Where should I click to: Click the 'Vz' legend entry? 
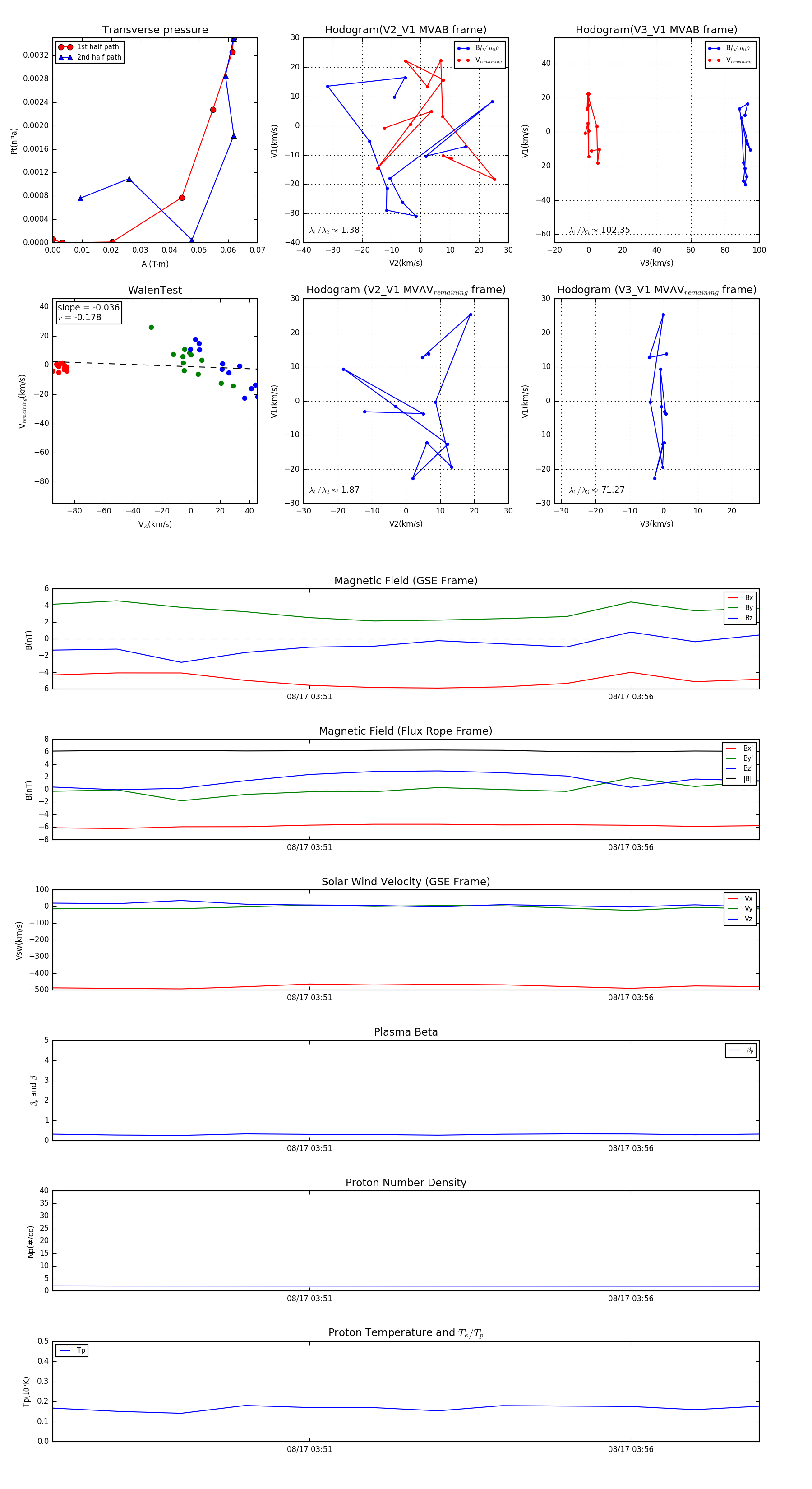(x=740, y=919)
